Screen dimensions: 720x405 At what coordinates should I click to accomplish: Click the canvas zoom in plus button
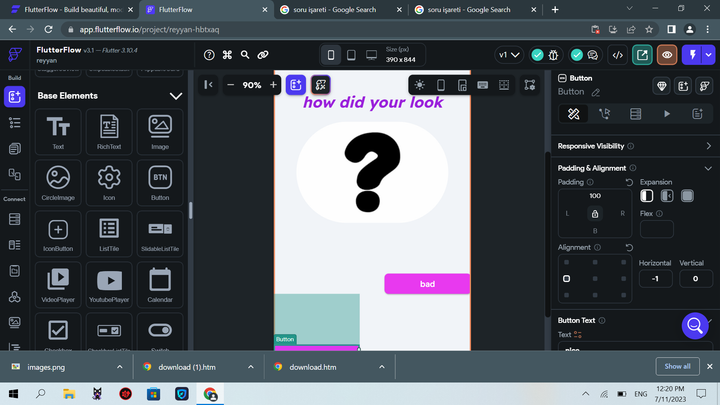tap(273, 85)
